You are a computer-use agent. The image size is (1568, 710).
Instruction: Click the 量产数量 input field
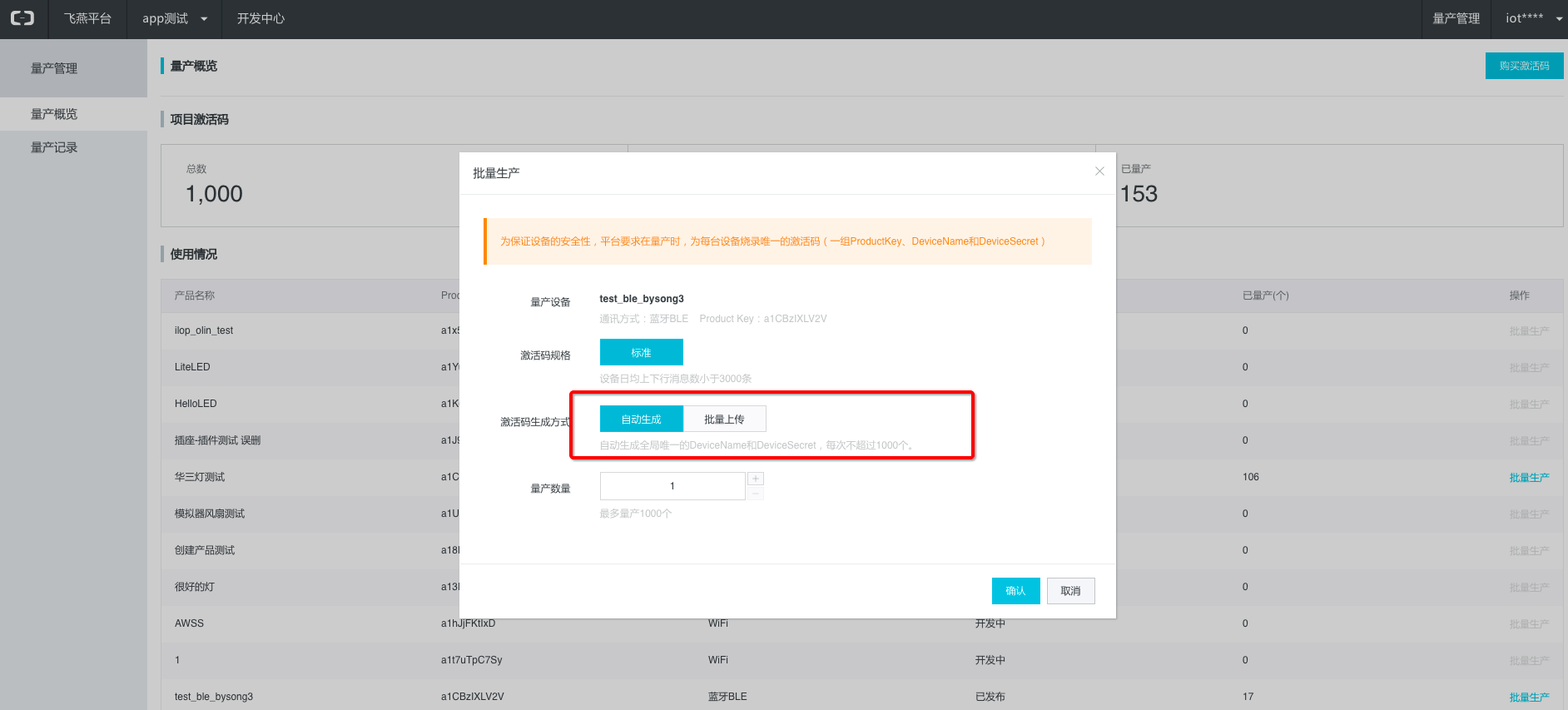pyautogui.click(x=672, y=486)
